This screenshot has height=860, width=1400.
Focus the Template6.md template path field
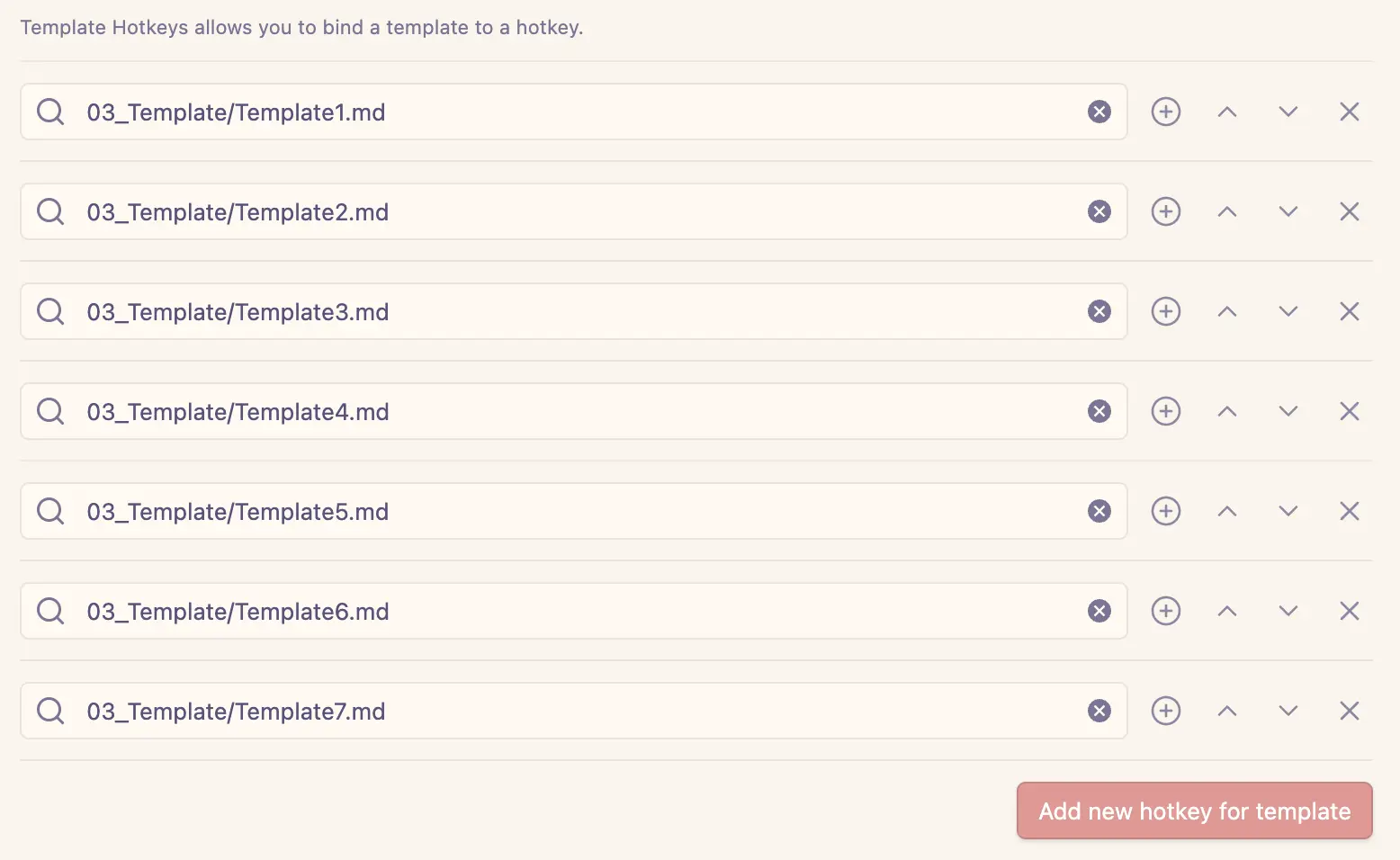click(x=576, y=611)
